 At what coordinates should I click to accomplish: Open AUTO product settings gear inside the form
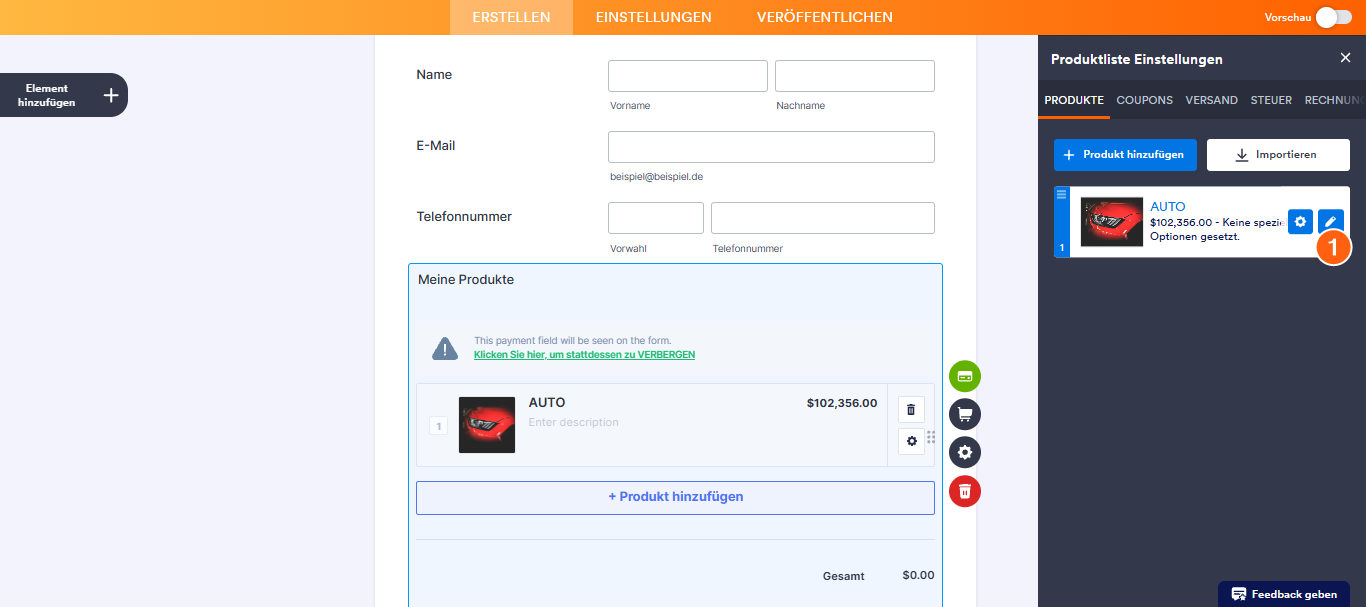point(911,441)
